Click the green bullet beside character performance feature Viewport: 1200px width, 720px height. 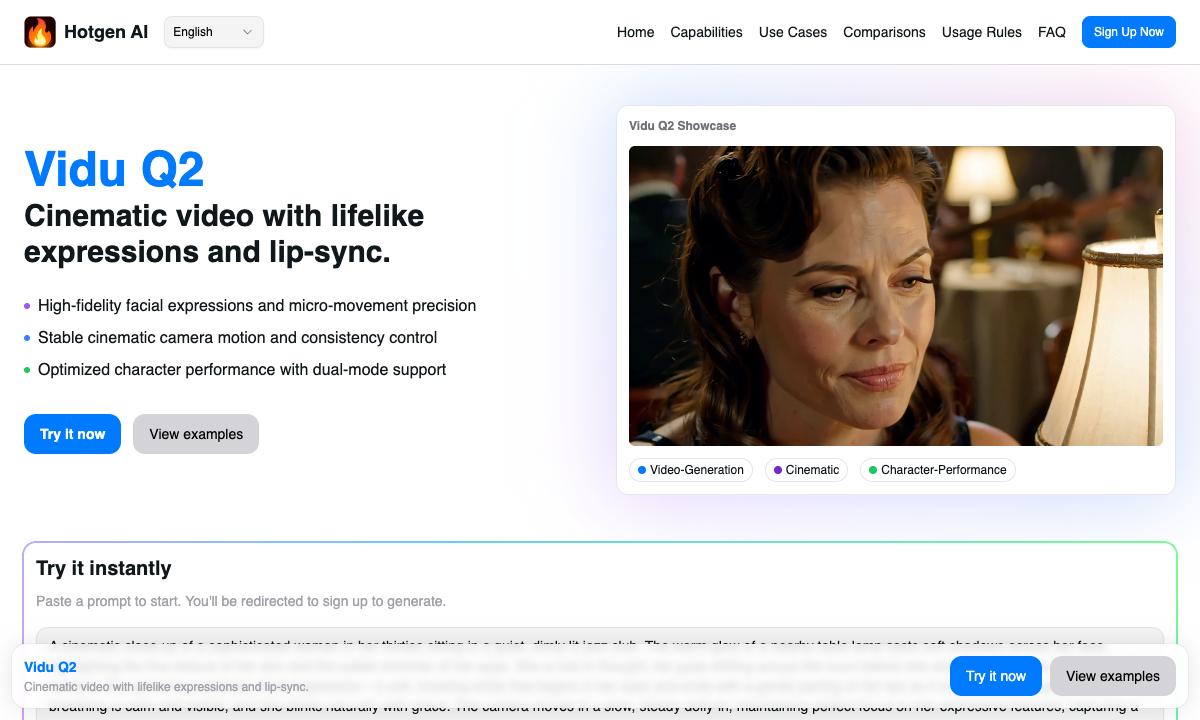(x=27, y=370)
